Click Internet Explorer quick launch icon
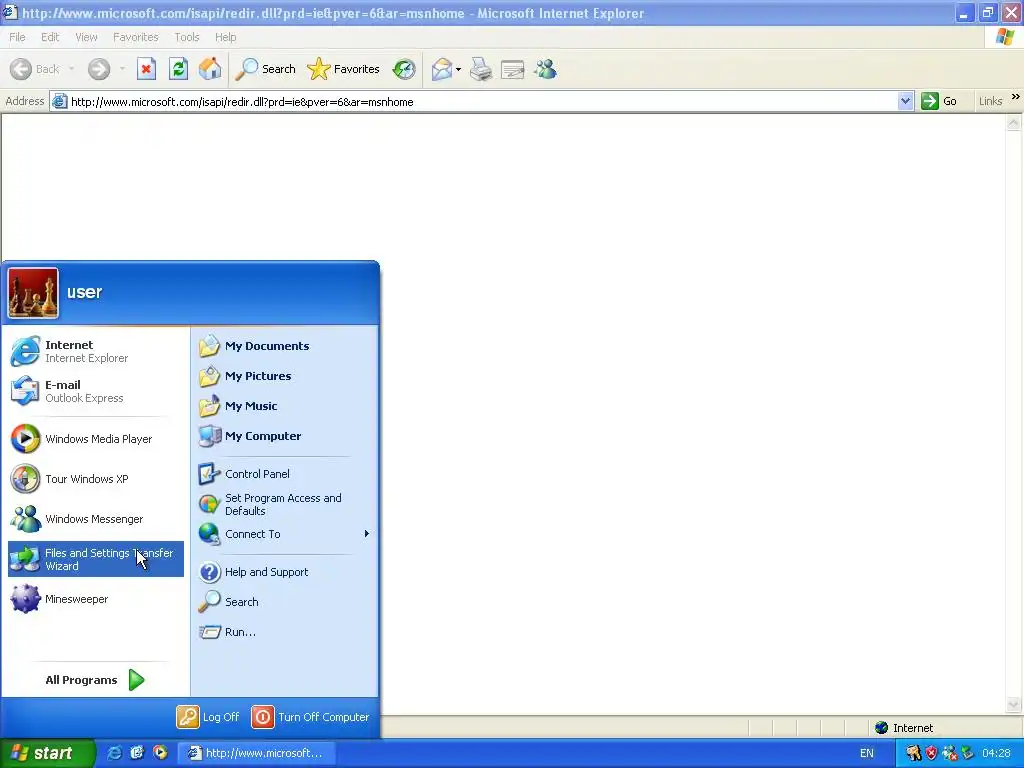 point(114,753)
